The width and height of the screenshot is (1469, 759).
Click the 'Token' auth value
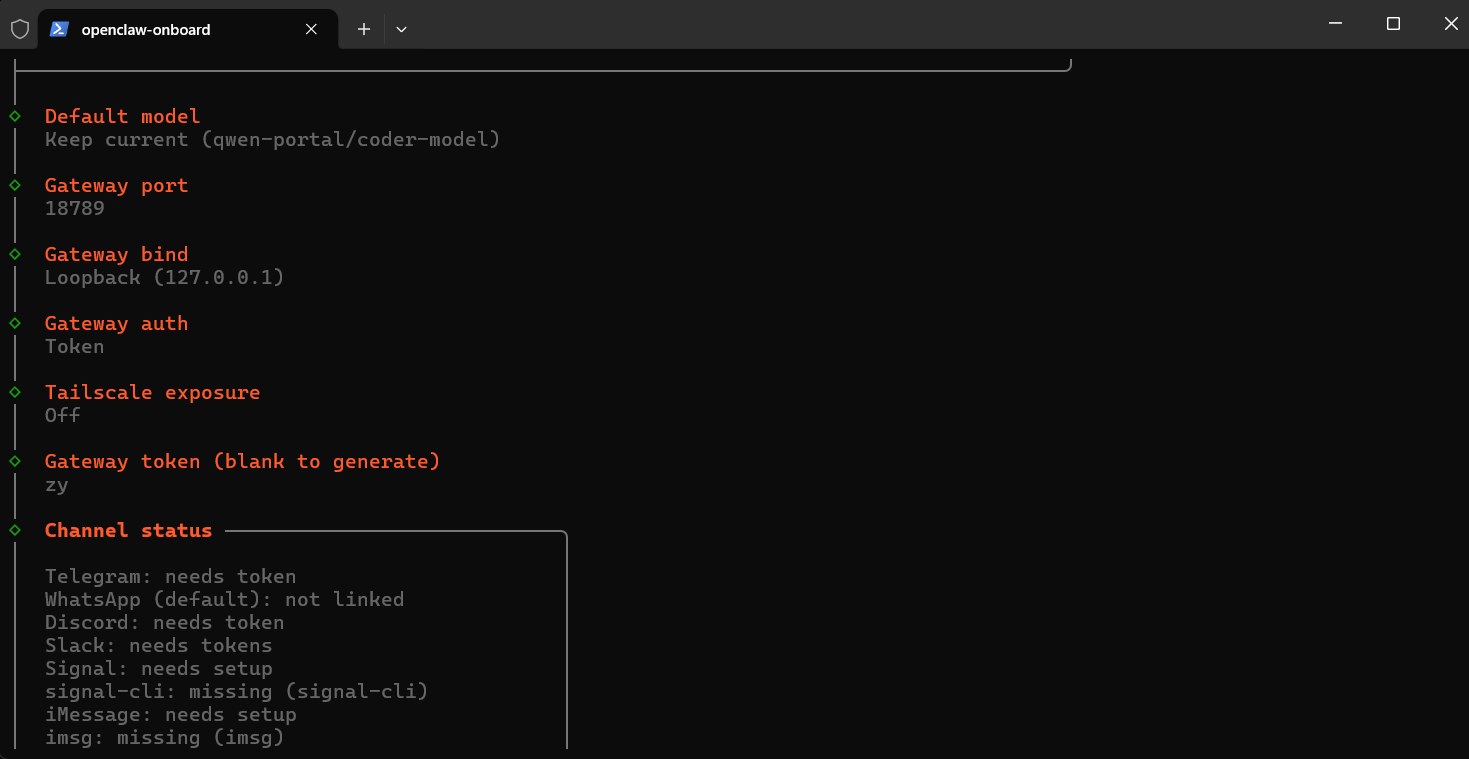pyautogui.click(x=75, y=346)
